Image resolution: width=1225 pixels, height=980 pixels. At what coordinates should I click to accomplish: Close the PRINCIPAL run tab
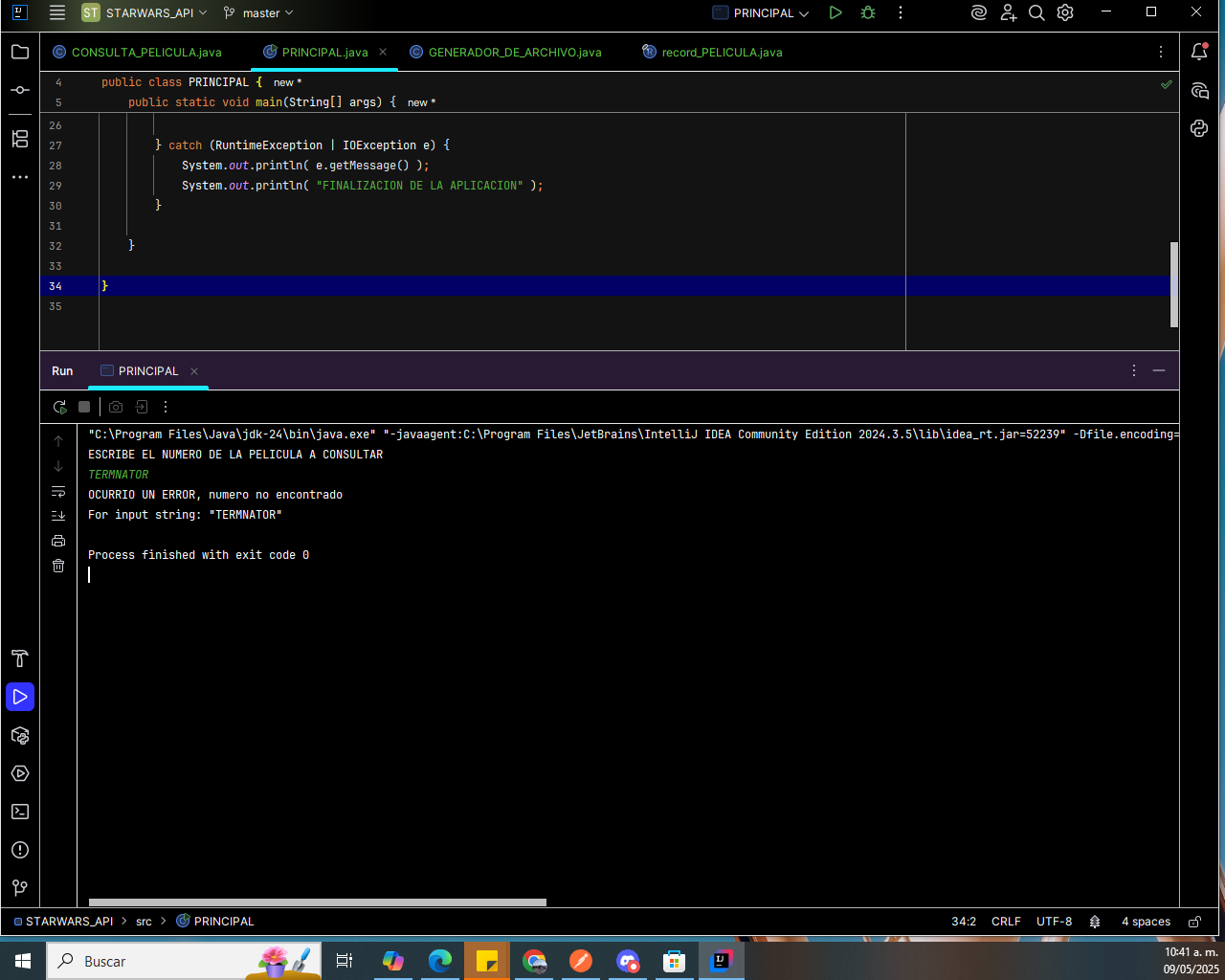click(194, 371)
